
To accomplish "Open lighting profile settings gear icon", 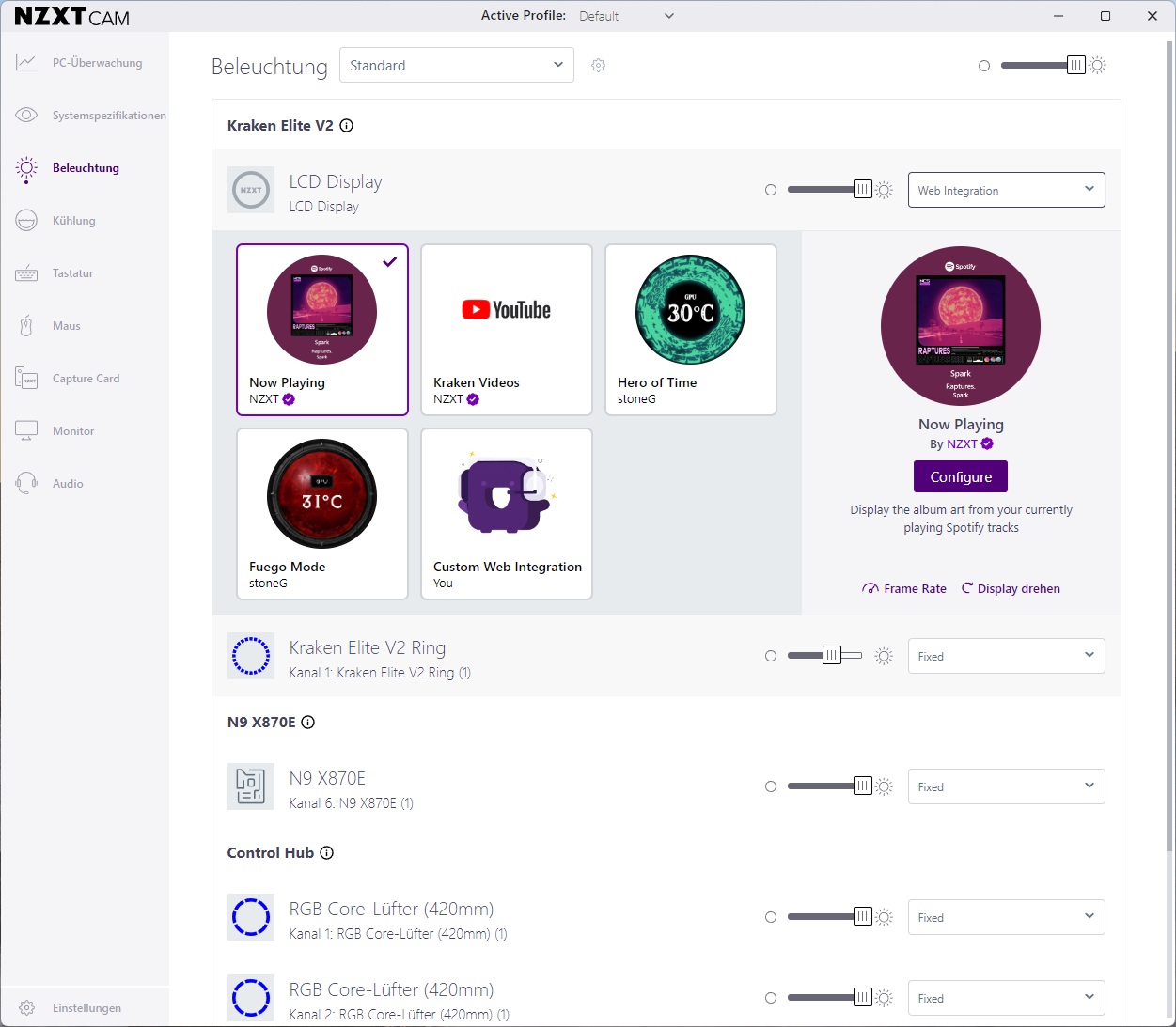I will [598, 66].
